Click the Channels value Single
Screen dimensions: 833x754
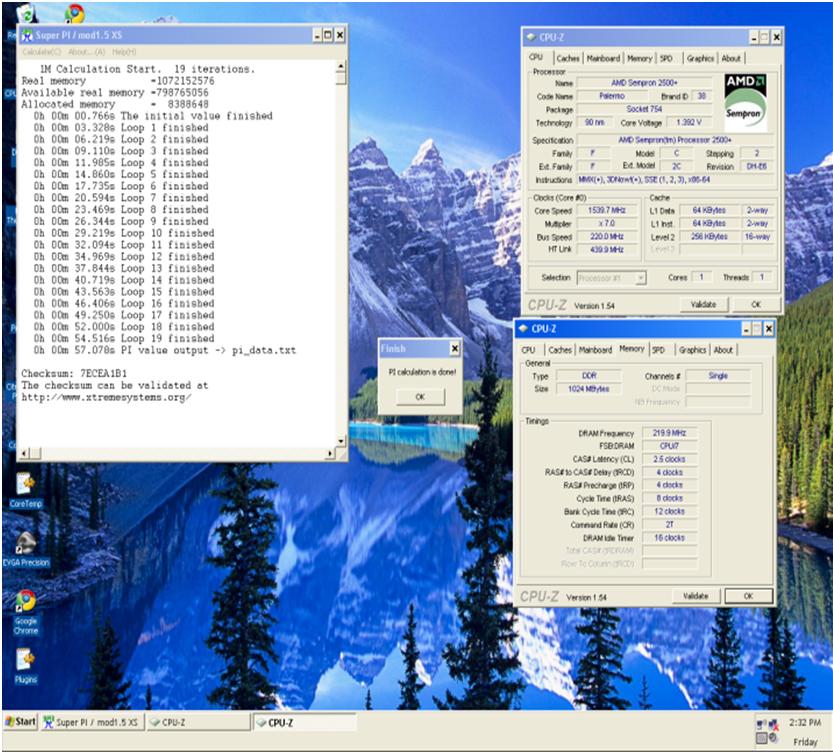tap(718, 376)
